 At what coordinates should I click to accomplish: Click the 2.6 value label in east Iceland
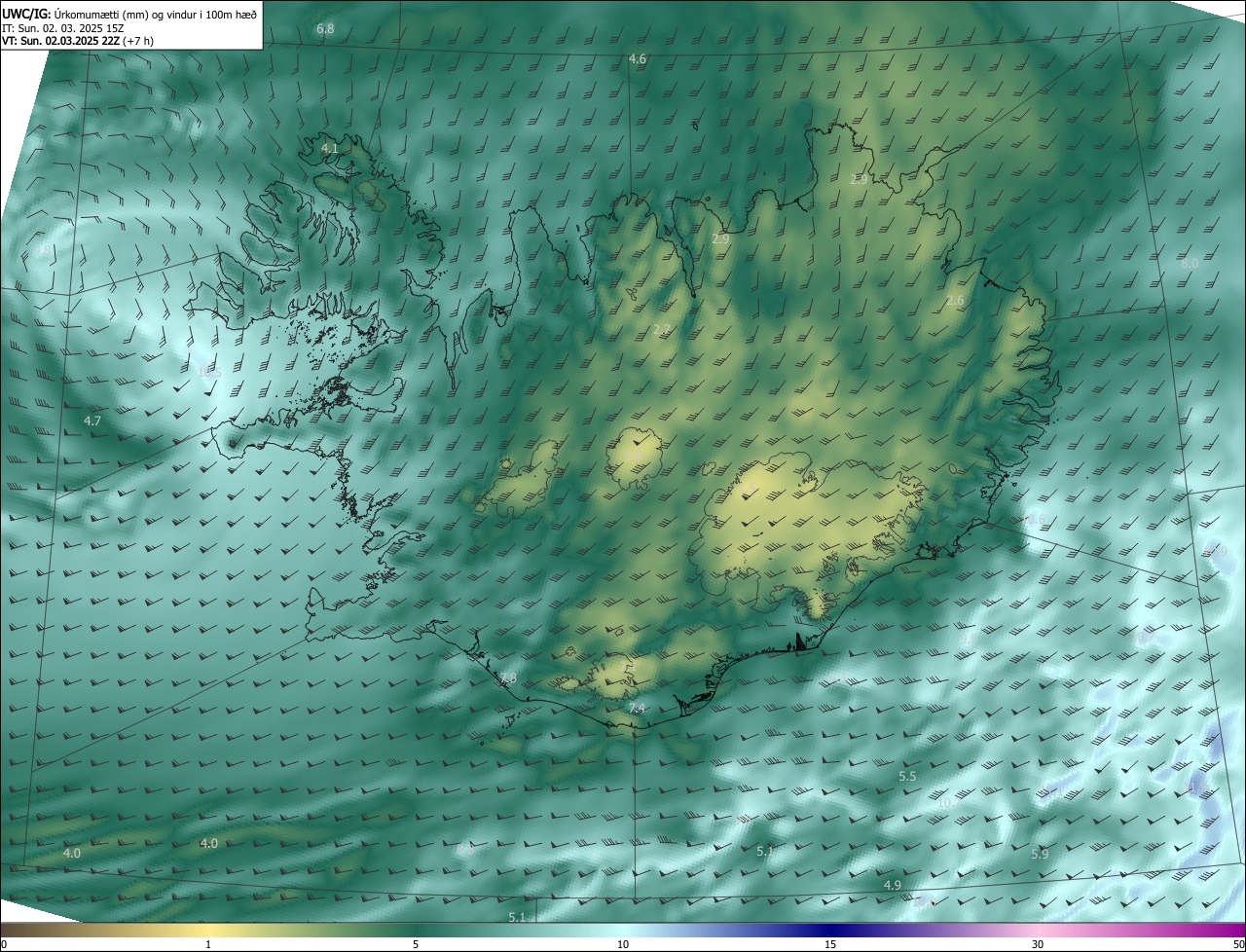[x=955, y=301]
